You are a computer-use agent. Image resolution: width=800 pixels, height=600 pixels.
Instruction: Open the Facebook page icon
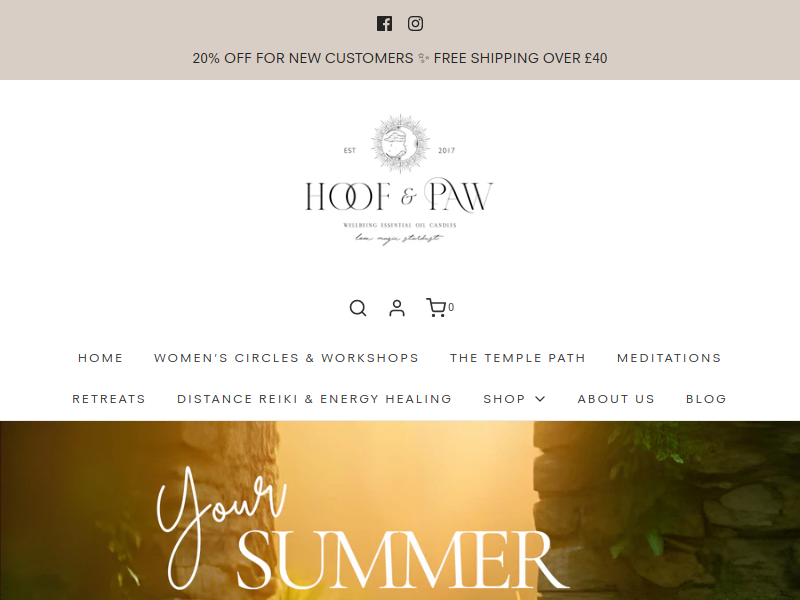(x=384, y=23)
